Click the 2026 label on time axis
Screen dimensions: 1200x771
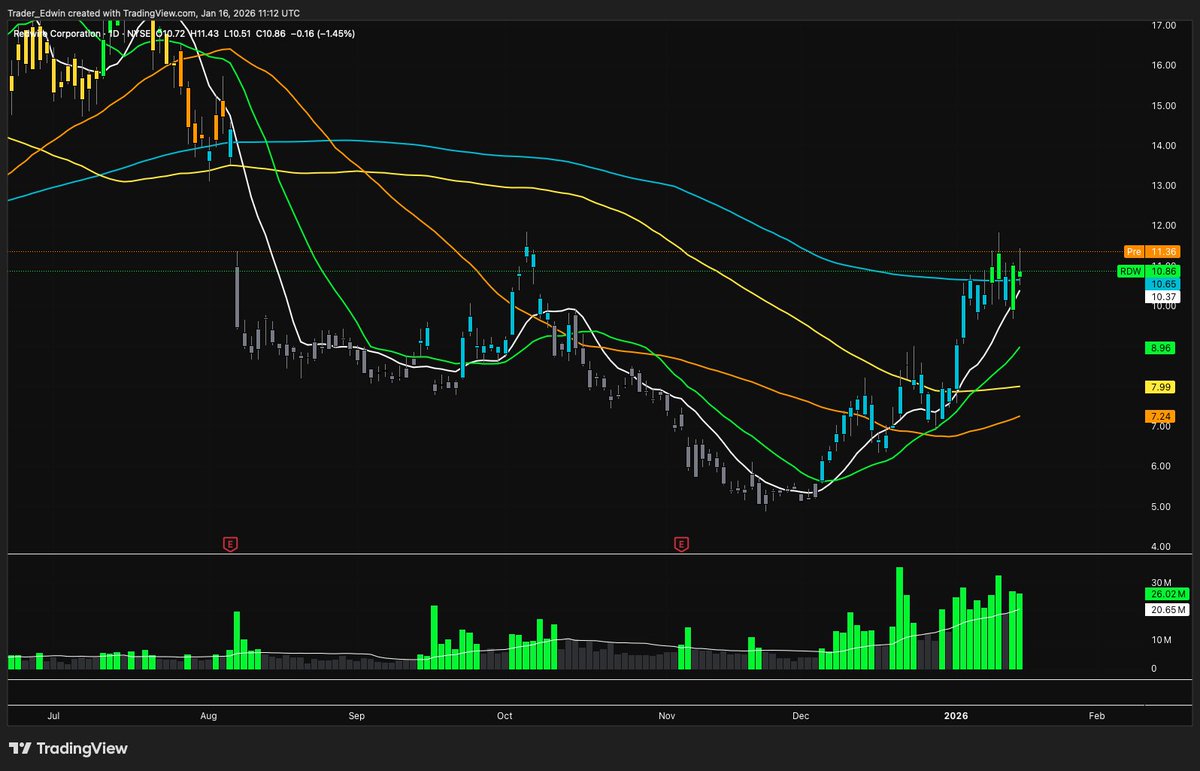pyautogui.click(x=957, y=716)
